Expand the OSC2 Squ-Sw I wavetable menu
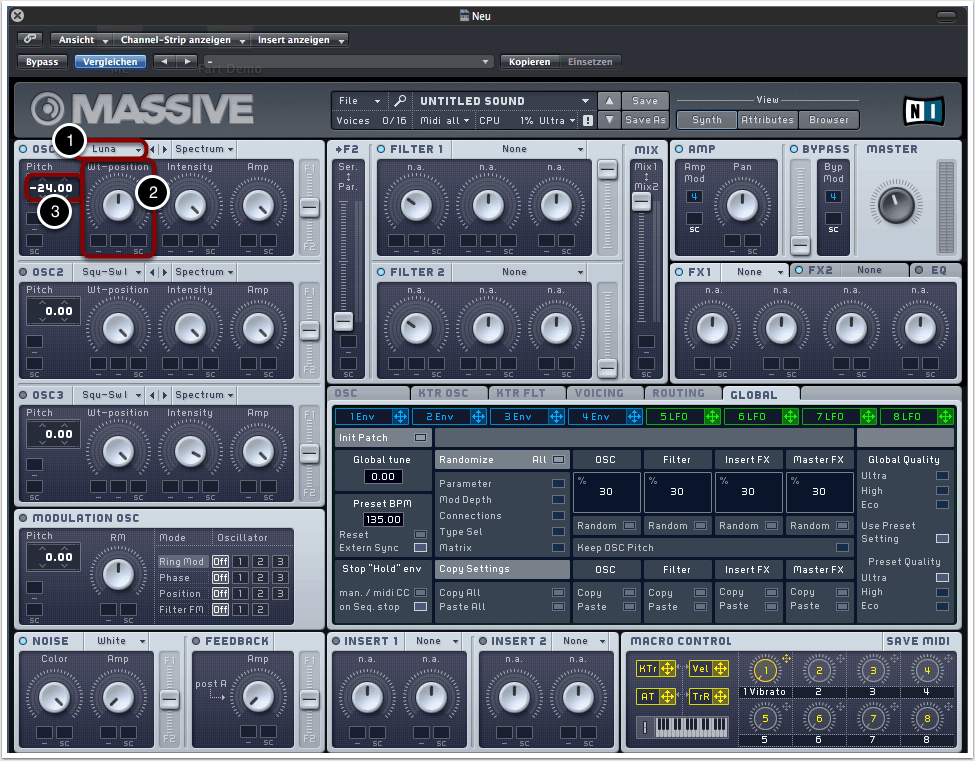975x761 pixels. [x=111, y=272]
